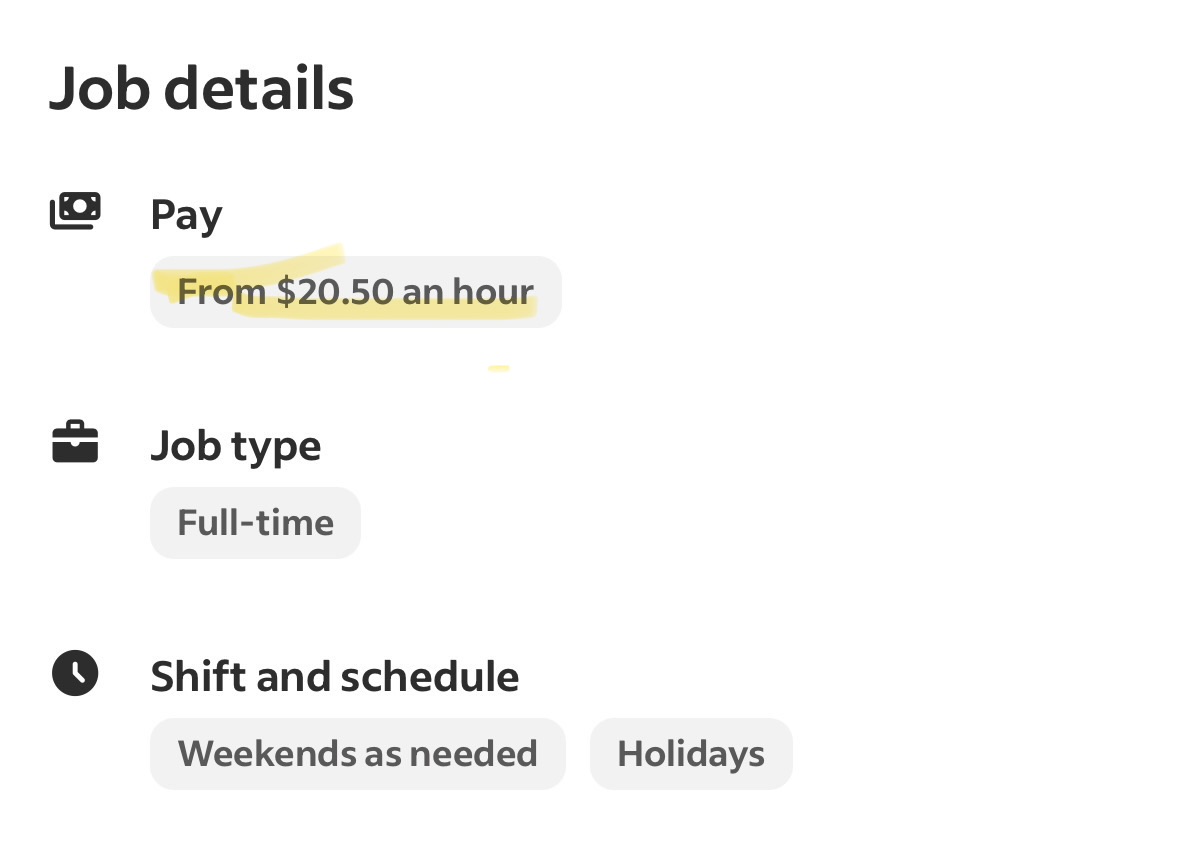Select the Shift and schedule heading
The height and width of the screenshot is (843, 1179).
(335, 676)
